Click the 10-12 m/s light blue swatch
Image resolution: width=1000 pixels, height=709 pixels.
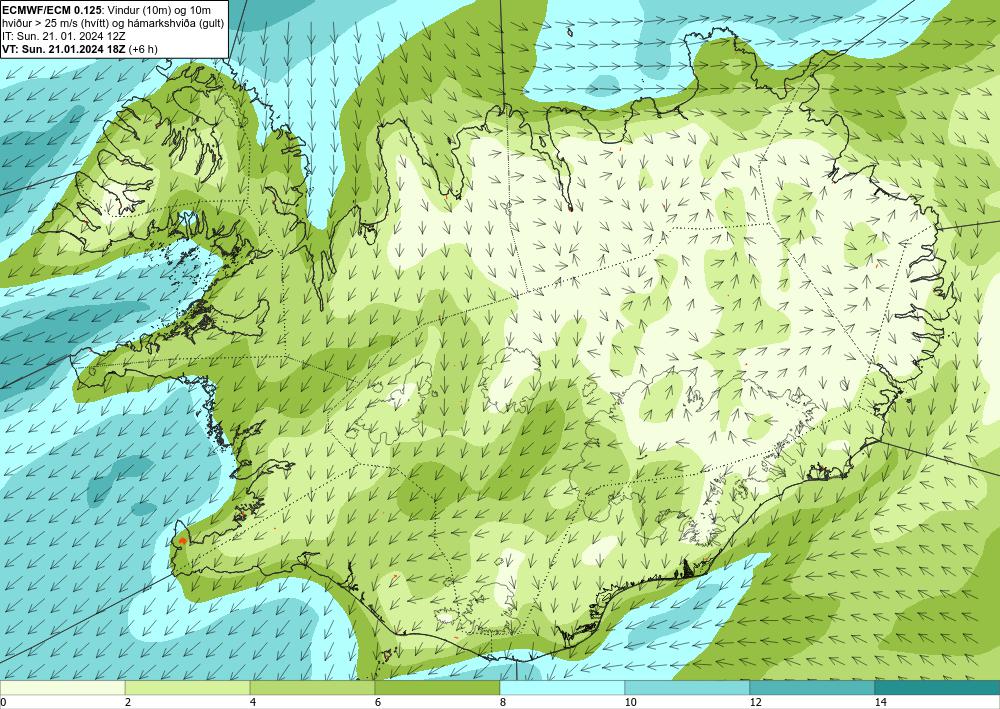coord(688,687)
